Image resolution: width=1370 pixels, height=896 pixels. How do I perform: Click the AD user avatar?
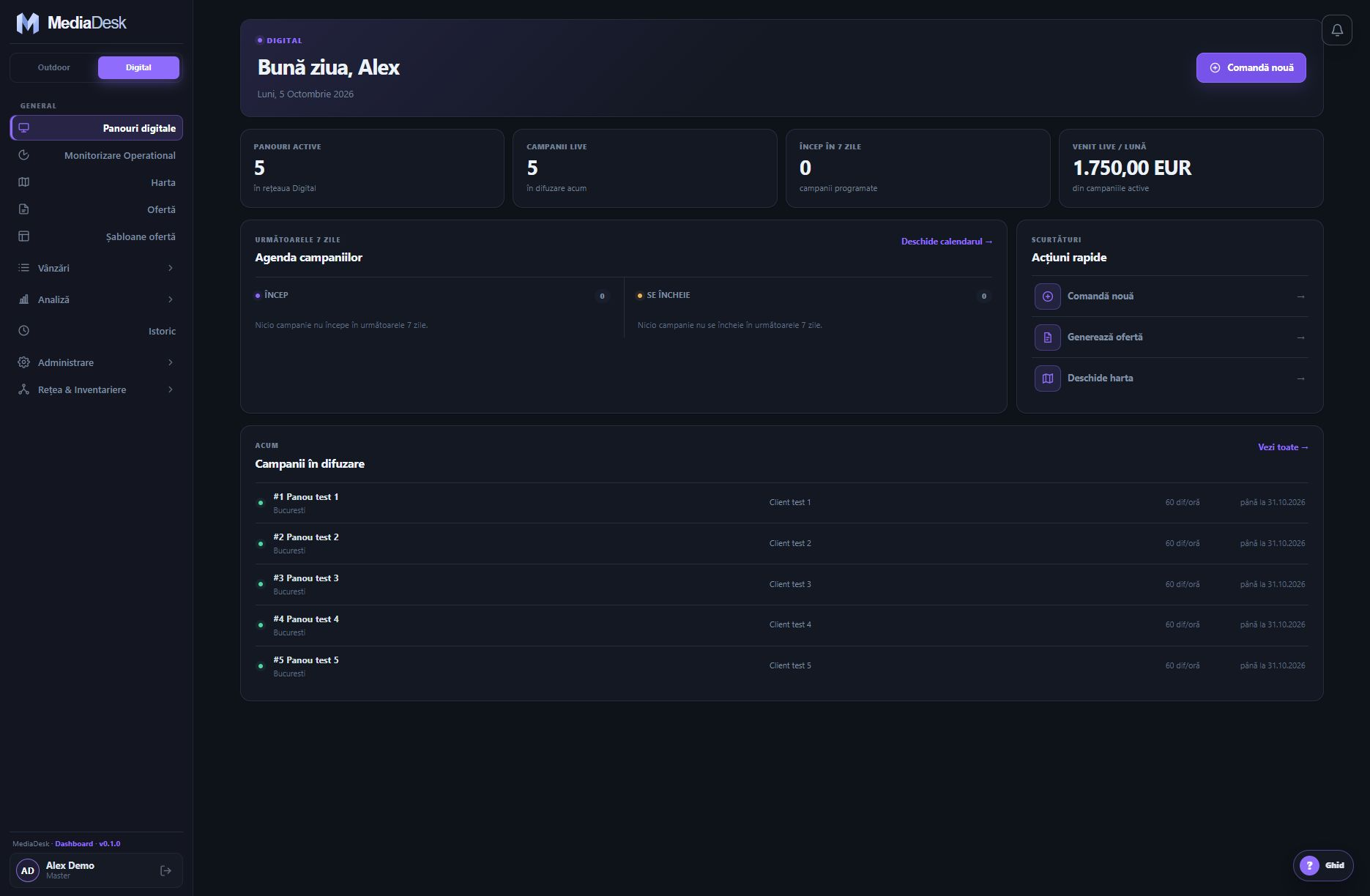point(28,870)
